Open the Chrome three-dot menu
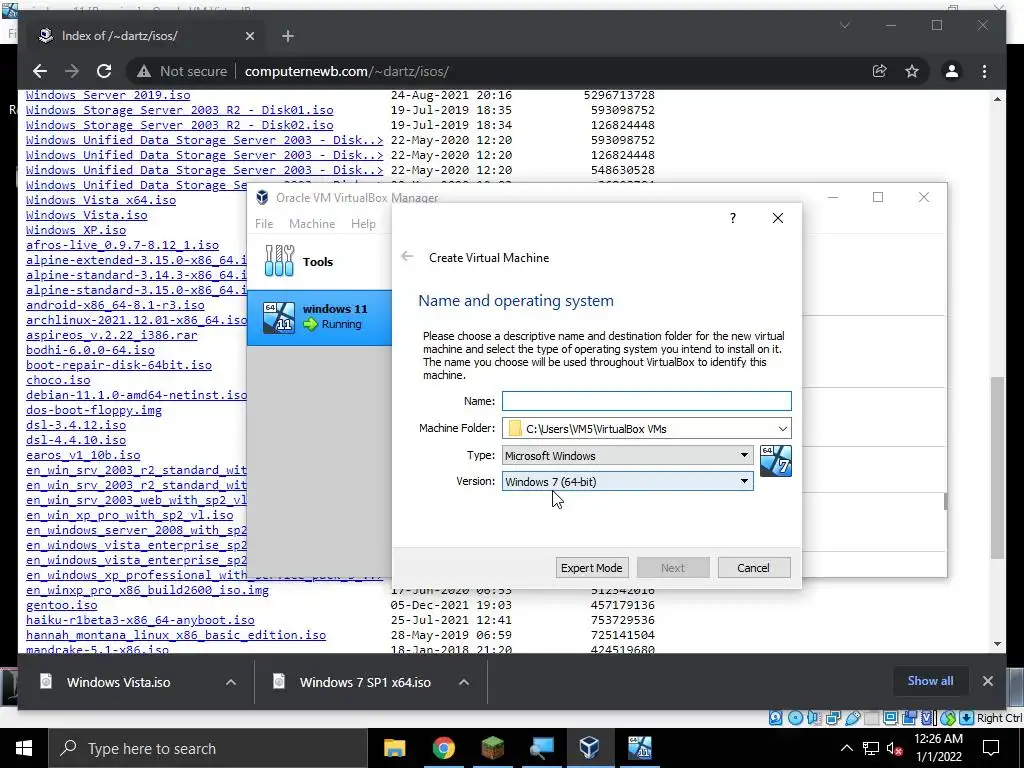 click(984, 71)
